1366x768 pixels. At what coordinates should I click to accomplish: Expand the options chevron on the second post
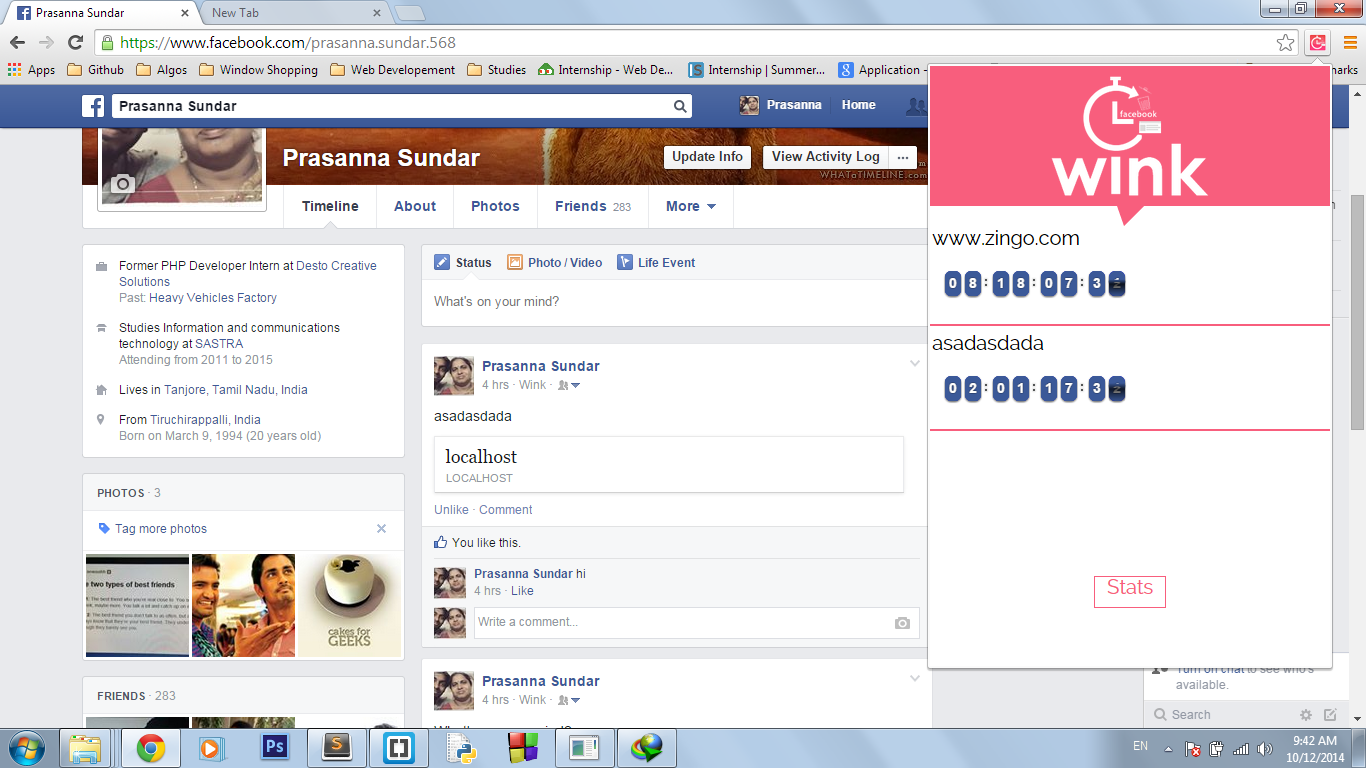click(x=914, y=679)
